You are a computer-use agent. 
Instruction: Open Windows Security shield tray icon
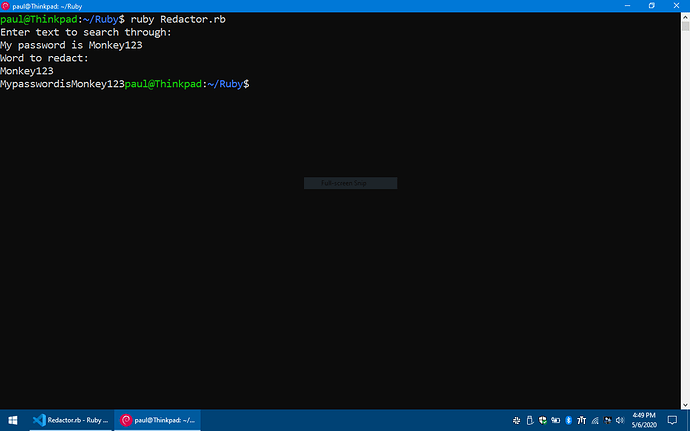coord(543,420)
